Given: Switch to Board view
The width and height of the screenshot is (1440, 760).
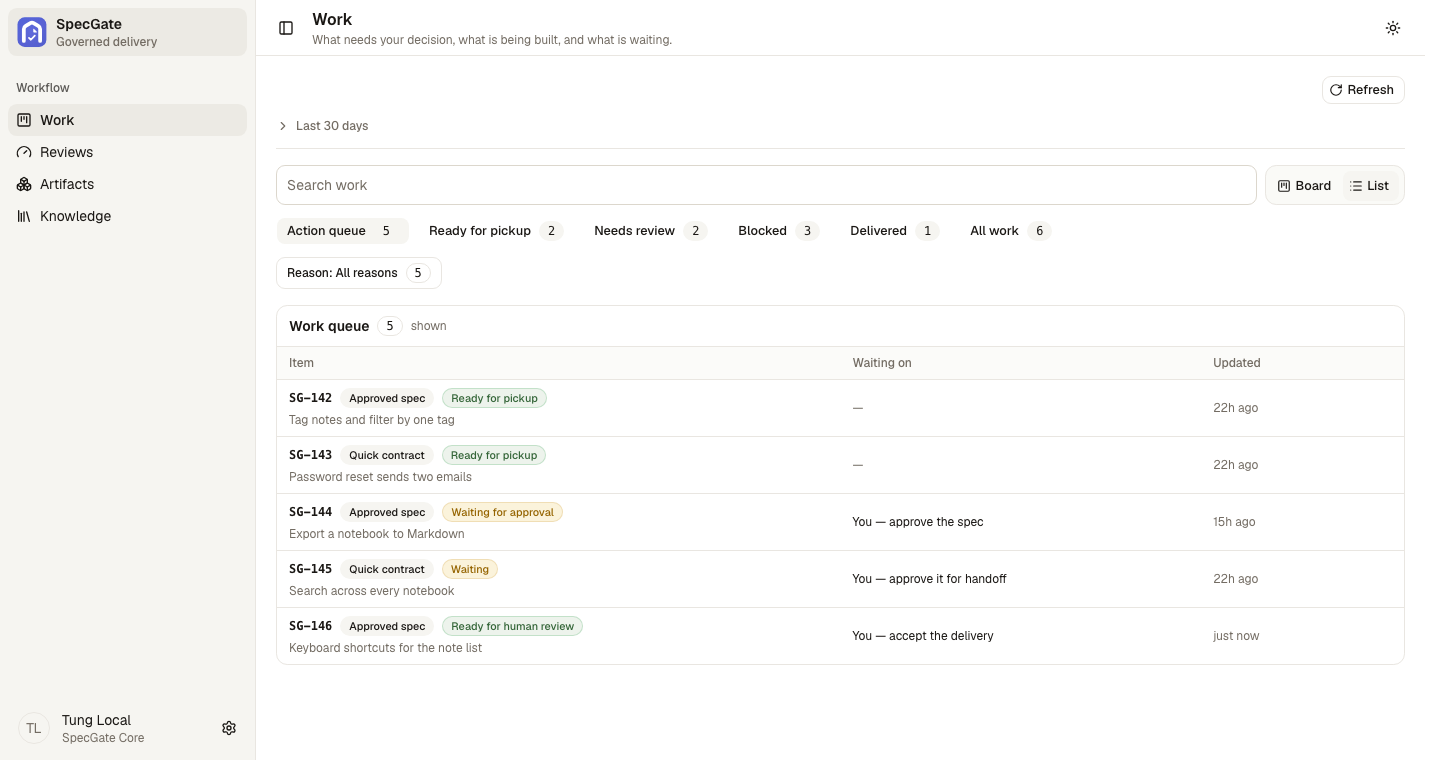Looking at the screenshot, I should [x=1304, y=186].
